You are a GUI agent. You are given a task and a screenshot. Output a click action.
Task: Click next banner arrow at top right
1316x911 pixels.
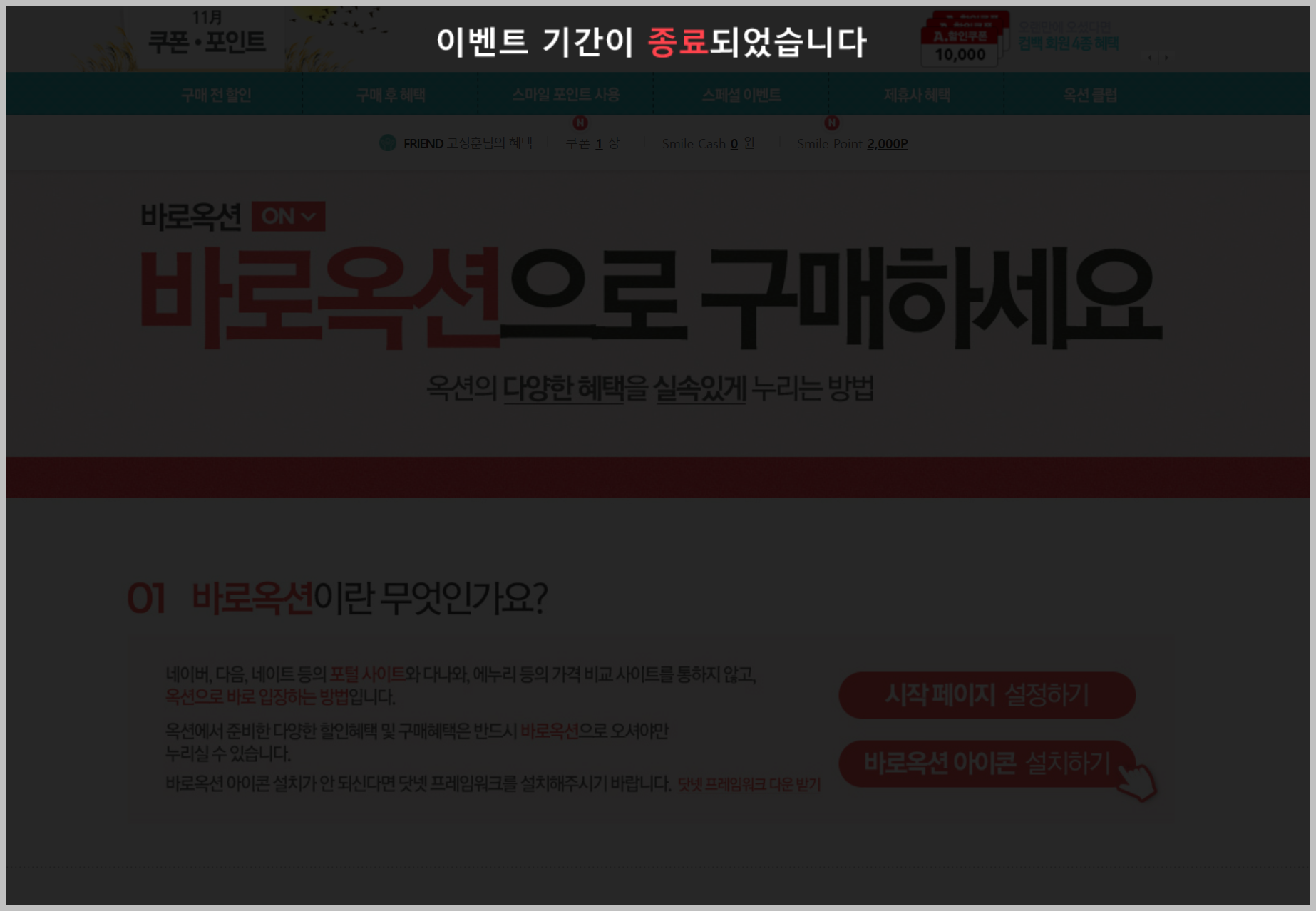click(1166, 58)
